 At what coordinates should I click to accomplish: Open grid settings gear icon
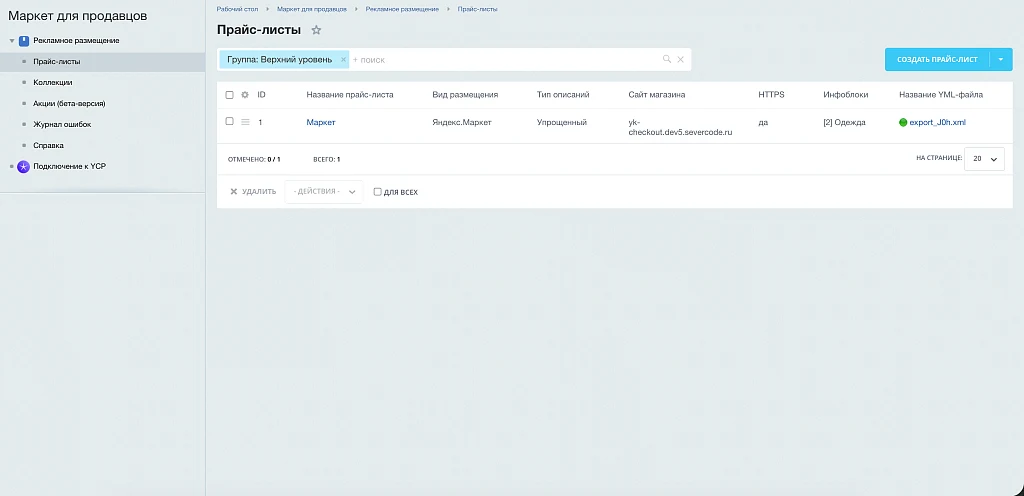[x=245, y=95]
